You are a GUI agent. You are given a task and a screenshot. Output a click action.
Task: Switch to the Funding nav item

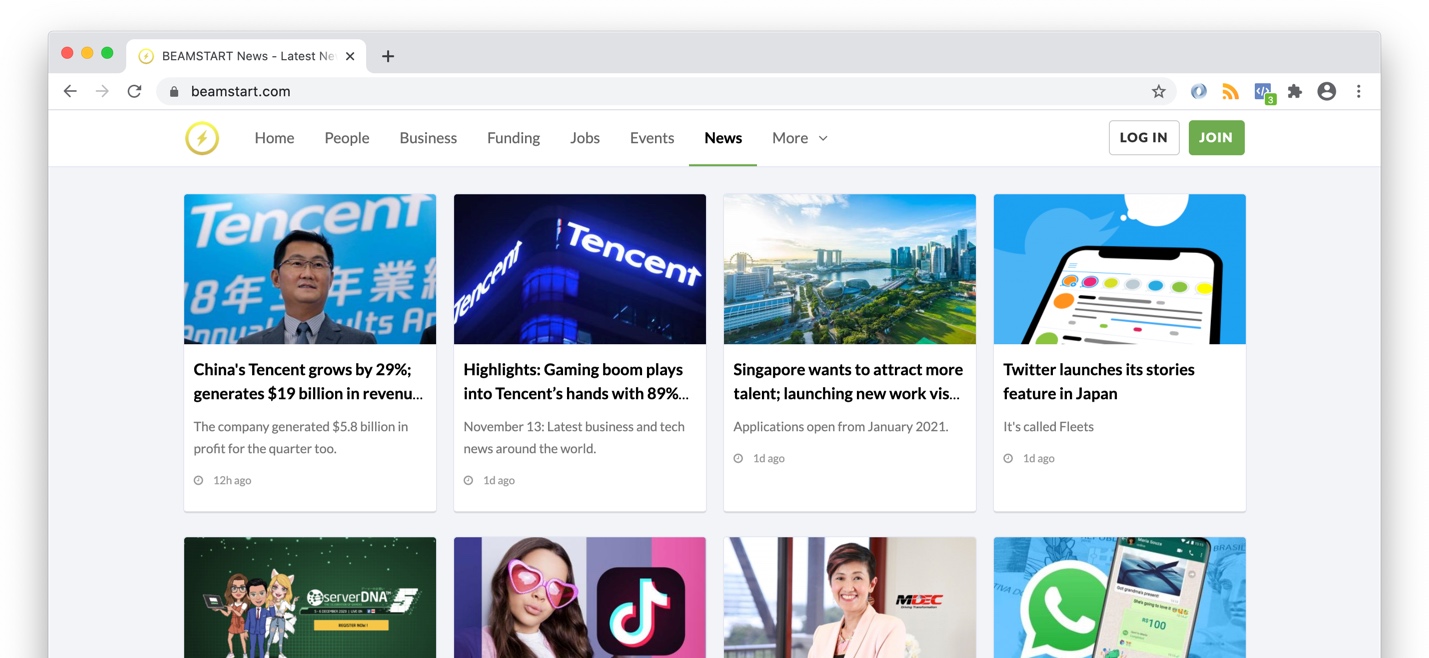(x=513, y=138)
